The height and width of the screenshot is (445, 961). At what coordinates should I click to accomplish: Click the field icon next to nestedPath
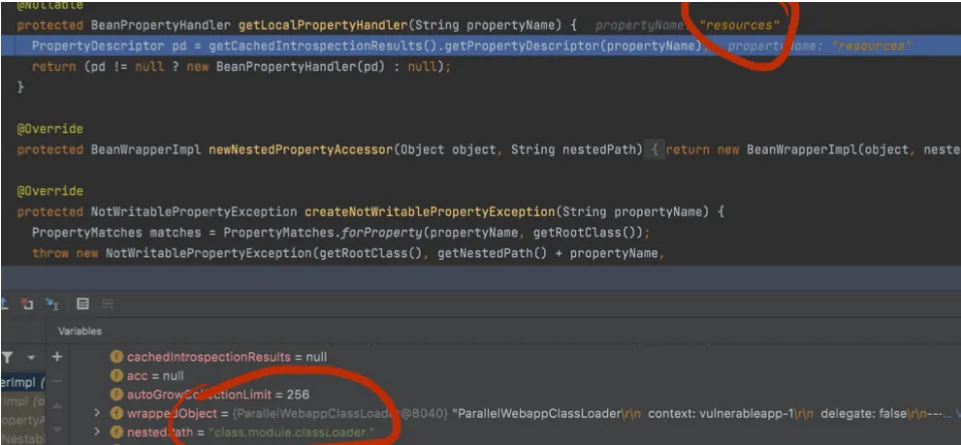[116, 433]
